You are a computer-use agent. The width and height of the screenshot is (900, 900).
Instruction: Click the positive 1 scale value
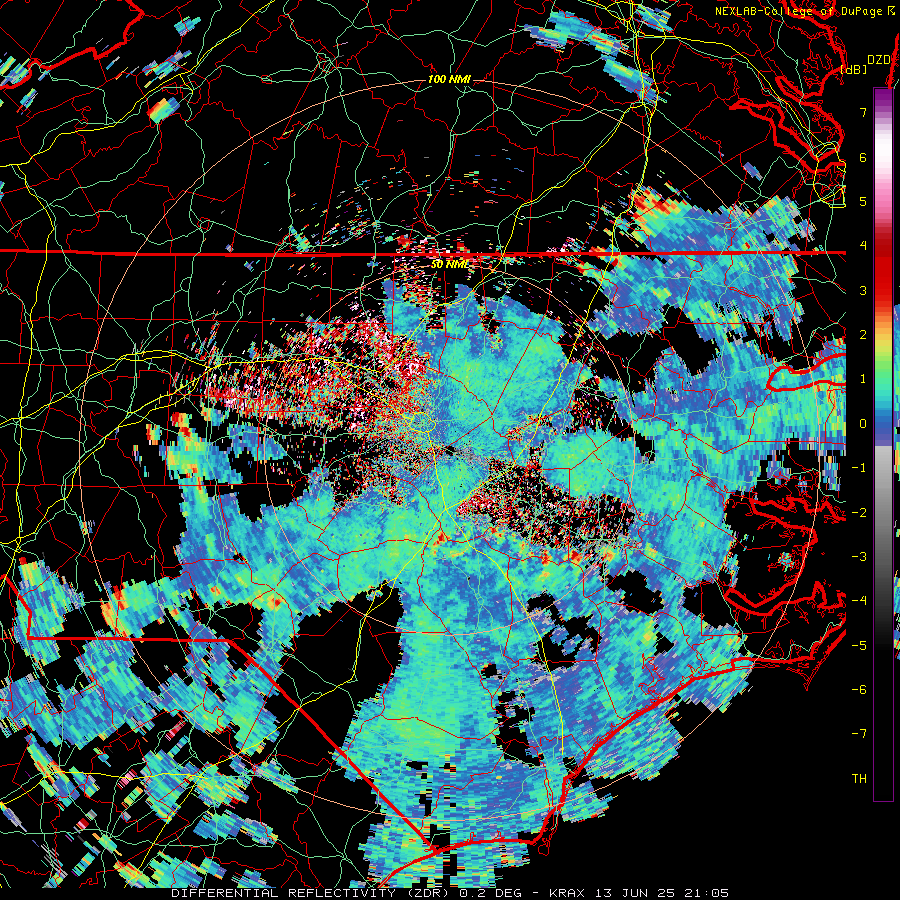[x=863, y=379]
